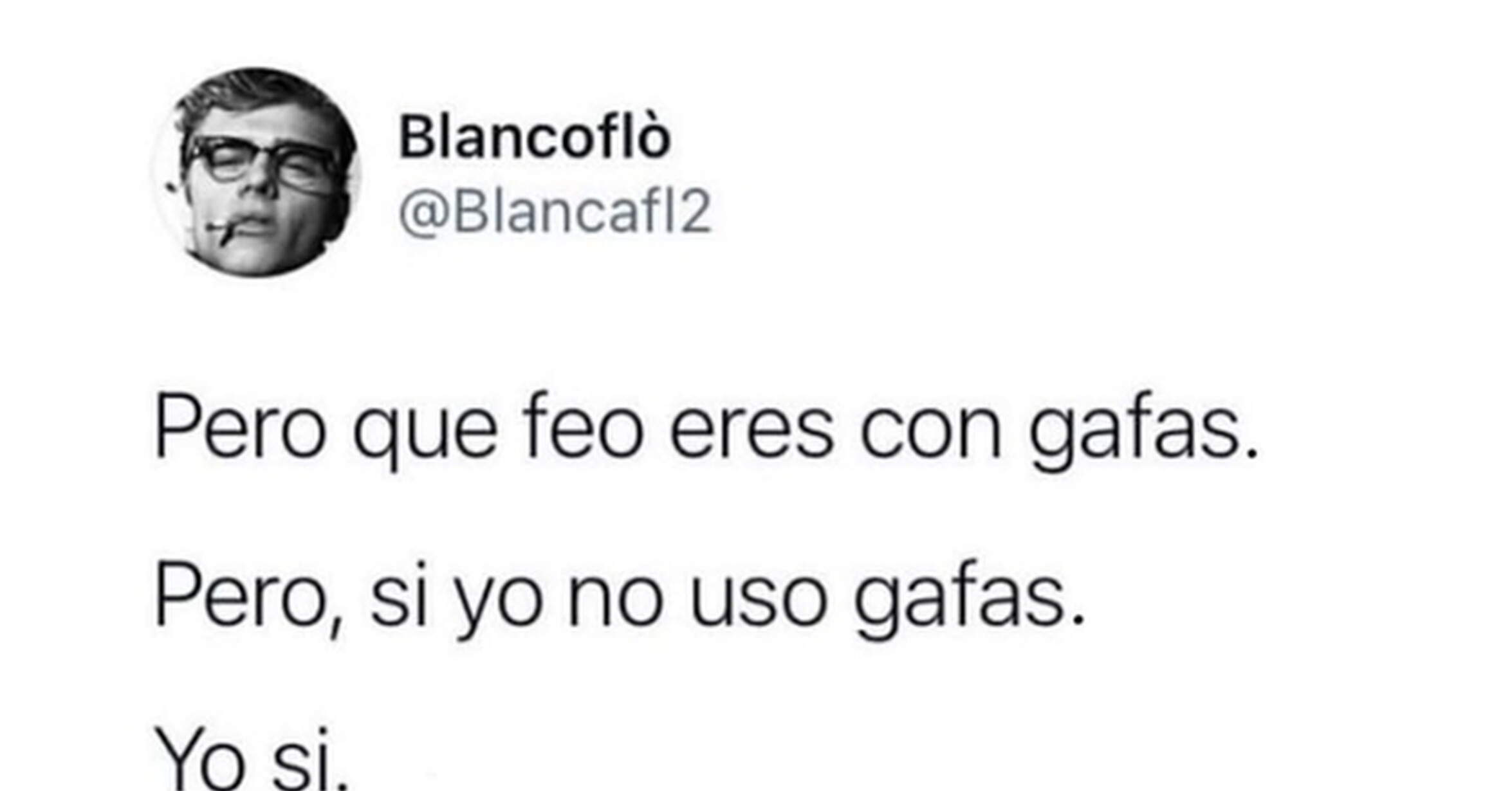Click the cigarette in the avatar picture
Viewport: 1512px width, 791px height.
[222, 230]
